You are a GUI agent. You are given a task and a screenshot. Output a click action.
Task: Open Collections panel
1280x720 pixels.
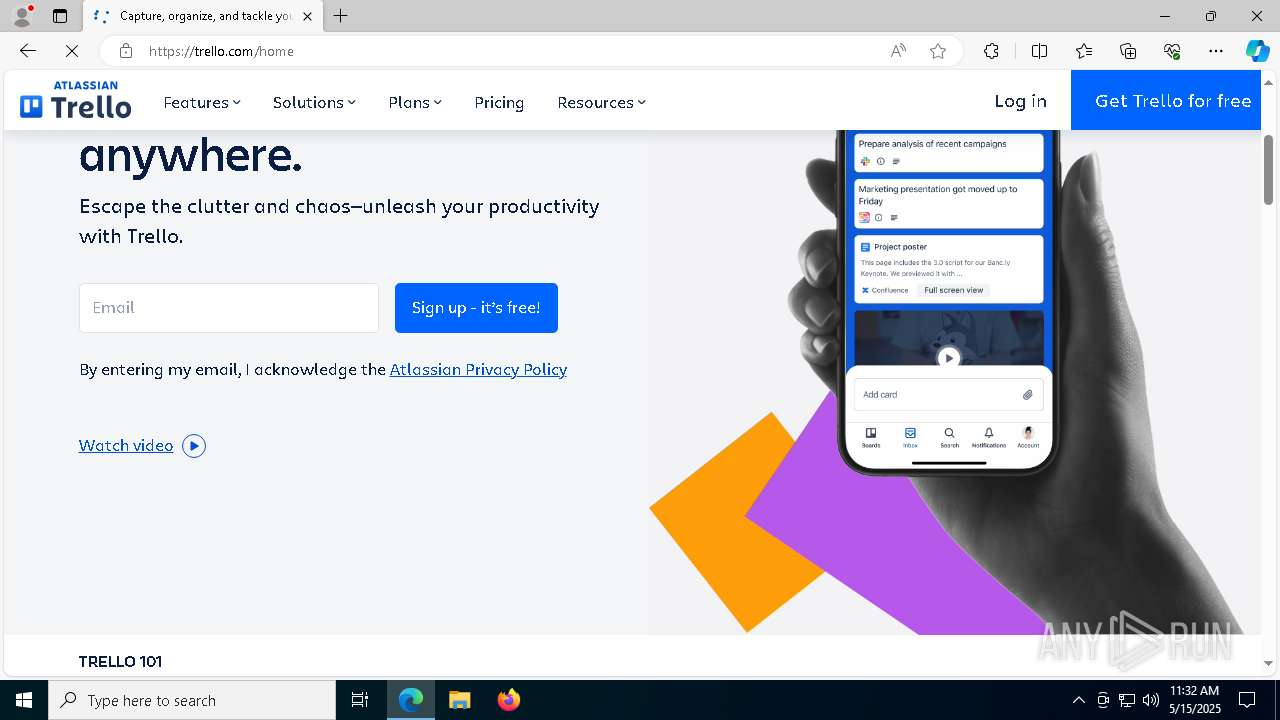1128,51
